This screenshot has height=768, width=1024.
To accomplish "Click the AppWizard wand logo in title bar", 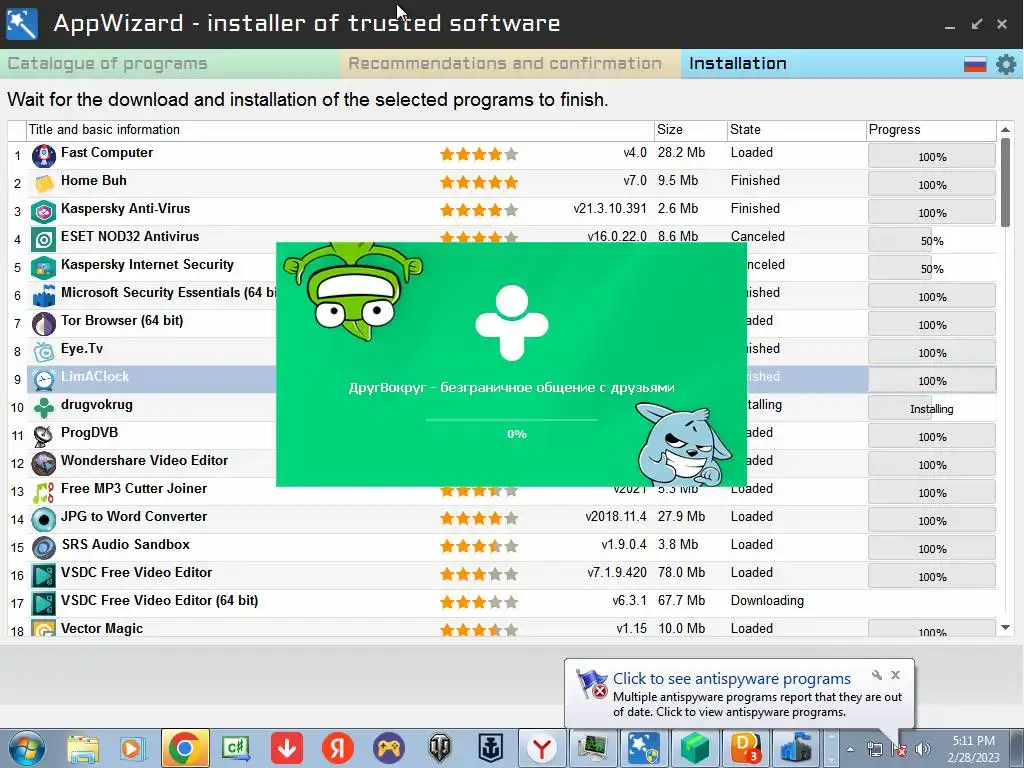I will pyautogui.click(x=22, y=24).
